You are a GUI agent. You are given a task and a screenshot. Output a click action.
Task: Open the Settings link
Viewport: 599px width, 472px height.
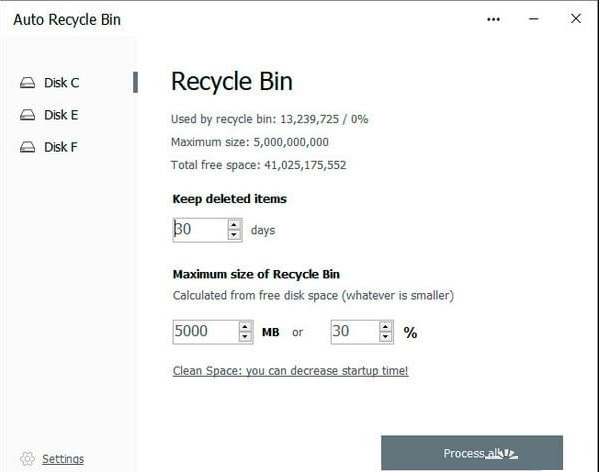pyautogui.click(x=63, y=459)
